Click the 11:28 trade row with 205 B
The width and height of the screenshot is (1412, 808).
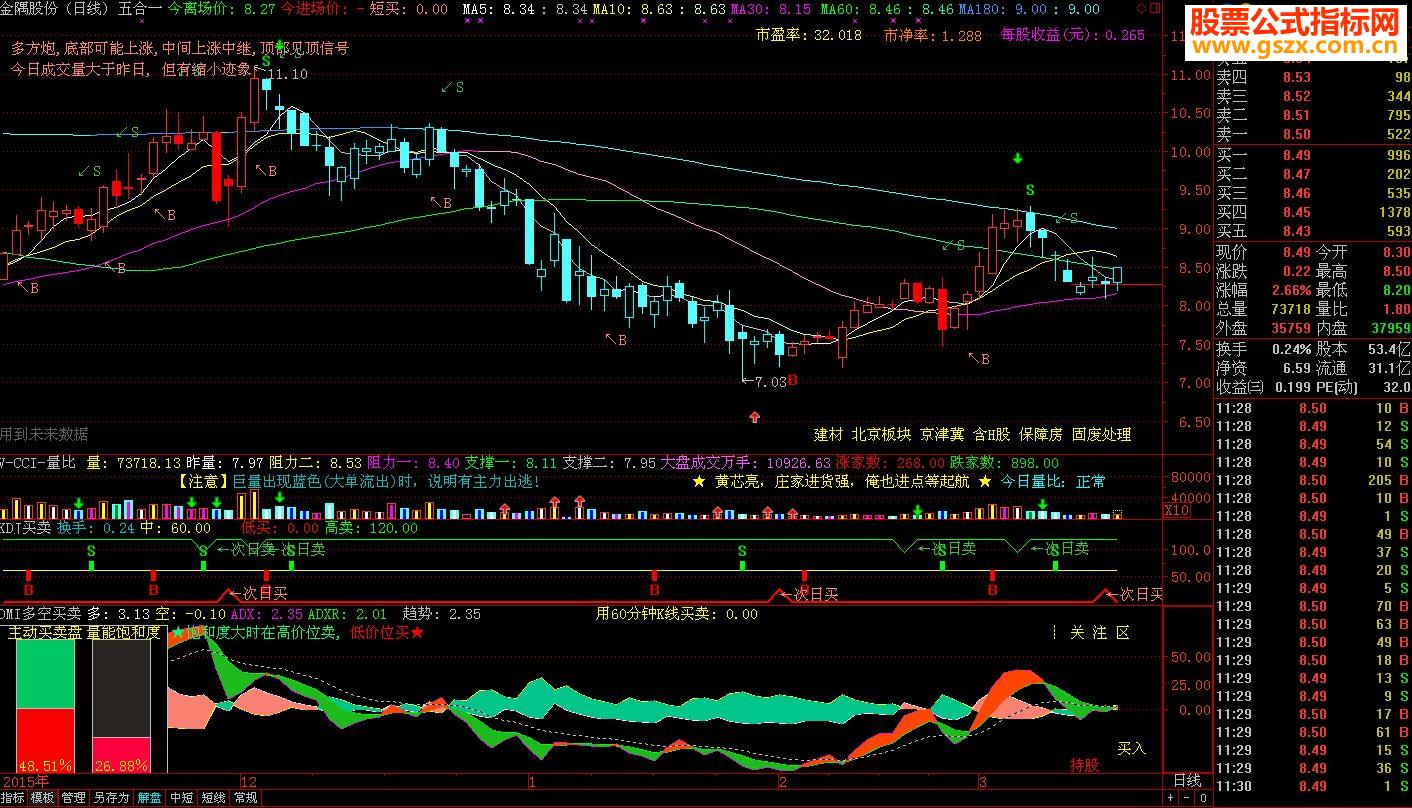coord(1312,480)
